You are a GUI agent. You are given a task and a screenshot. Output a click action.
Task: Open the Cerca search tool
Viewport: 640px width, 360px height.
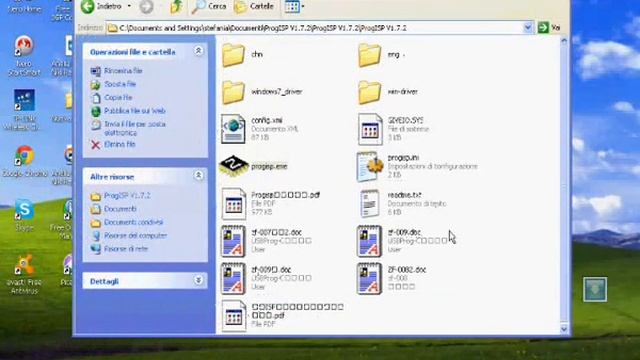pyautogui.click(x=209, y=7)
